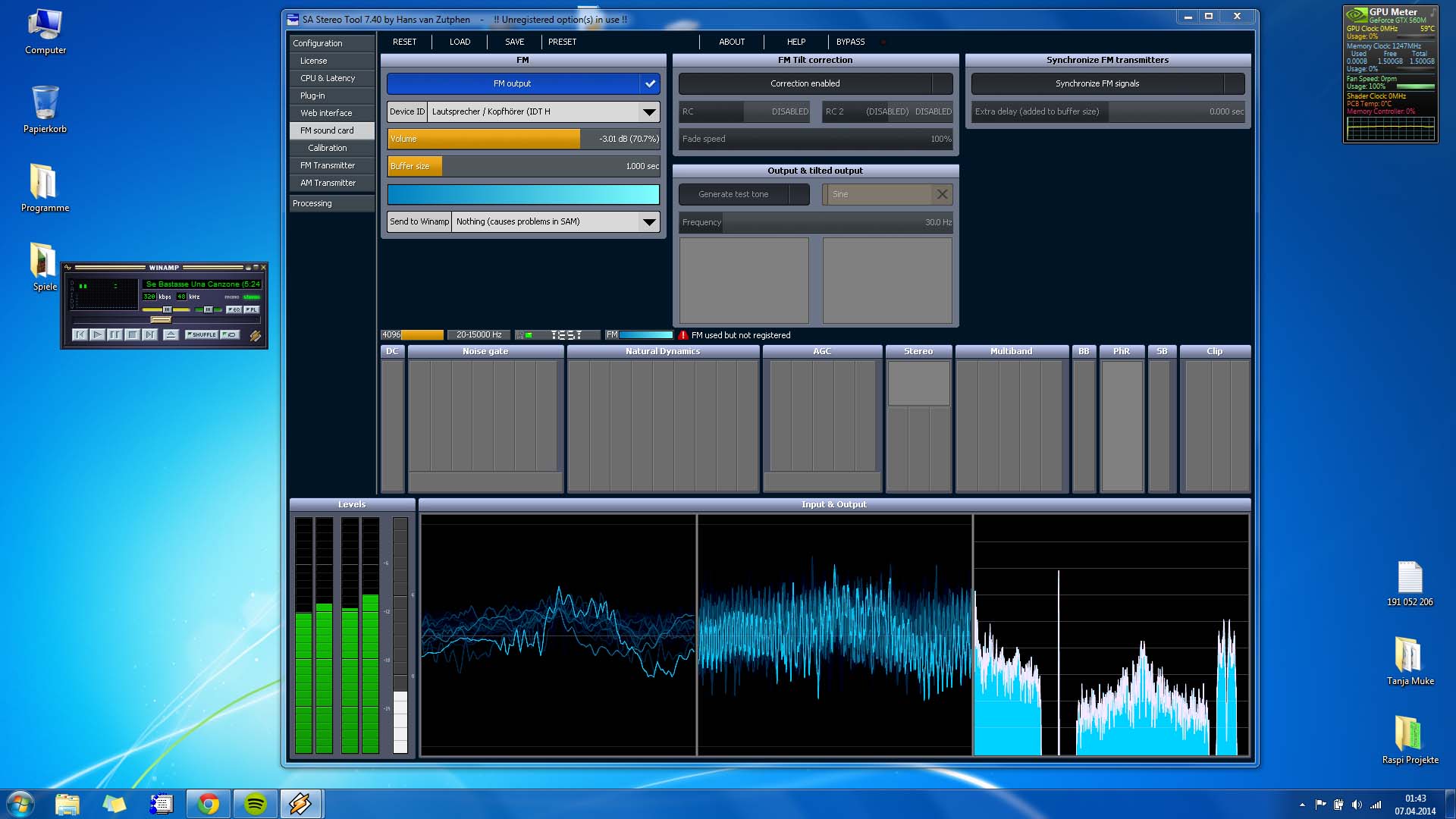Screen dimensions: 1456x819
Task: Toggle Generate test tone option
Action: 744,194
